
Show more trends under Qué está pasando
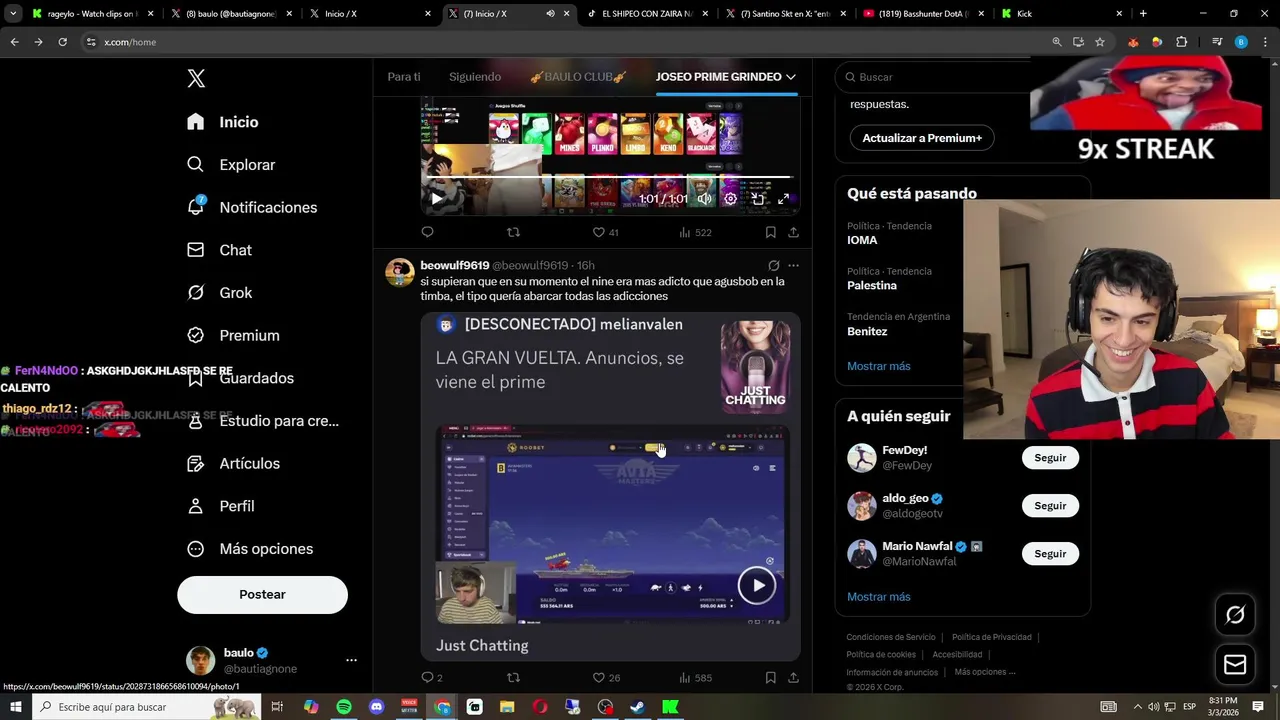(x=878, y=366)
